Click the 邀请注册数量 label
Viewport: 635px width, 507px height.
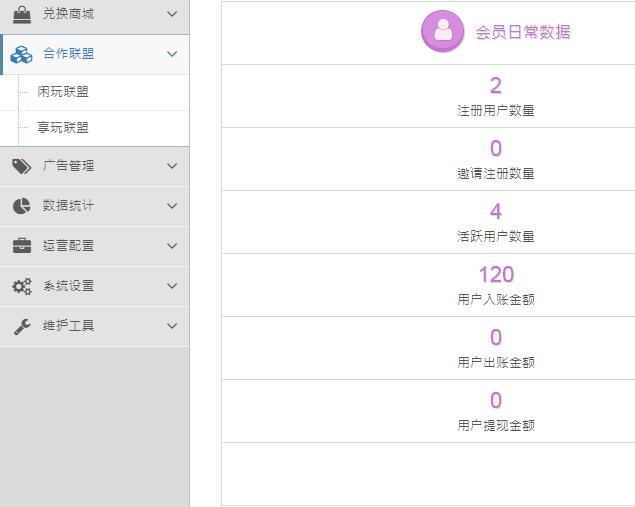(x=496, y=174)
